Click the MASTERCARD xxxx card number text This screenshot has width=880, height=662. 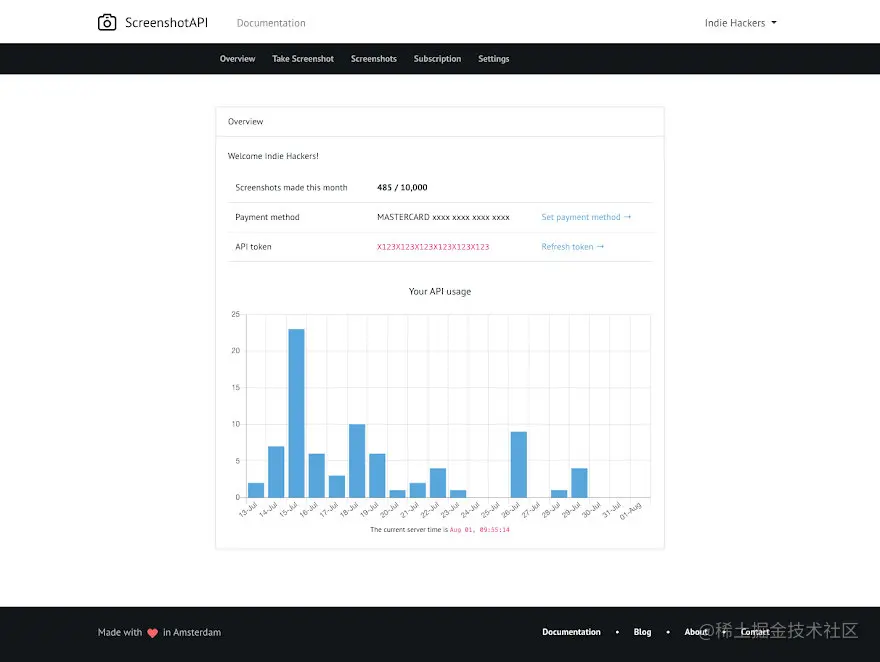pyautogui.click(x=443, y=217)
